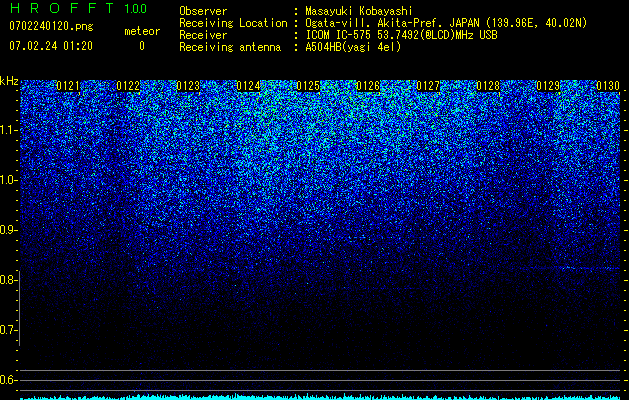Click the 0122 time marker
Screen dimensions: 629x400
[128, 86]
